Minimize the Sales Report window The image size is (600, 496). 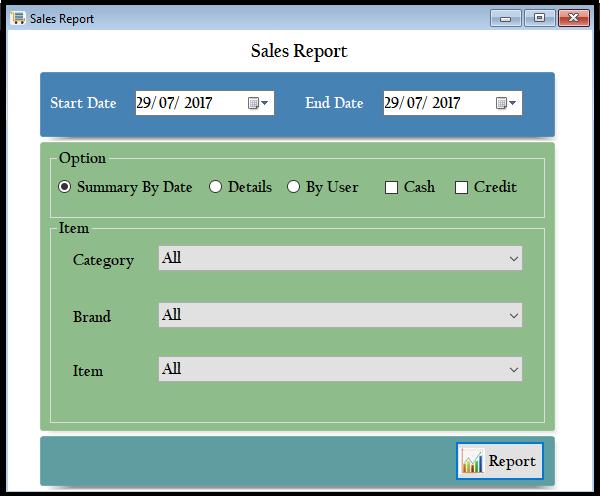click(506, 18)
